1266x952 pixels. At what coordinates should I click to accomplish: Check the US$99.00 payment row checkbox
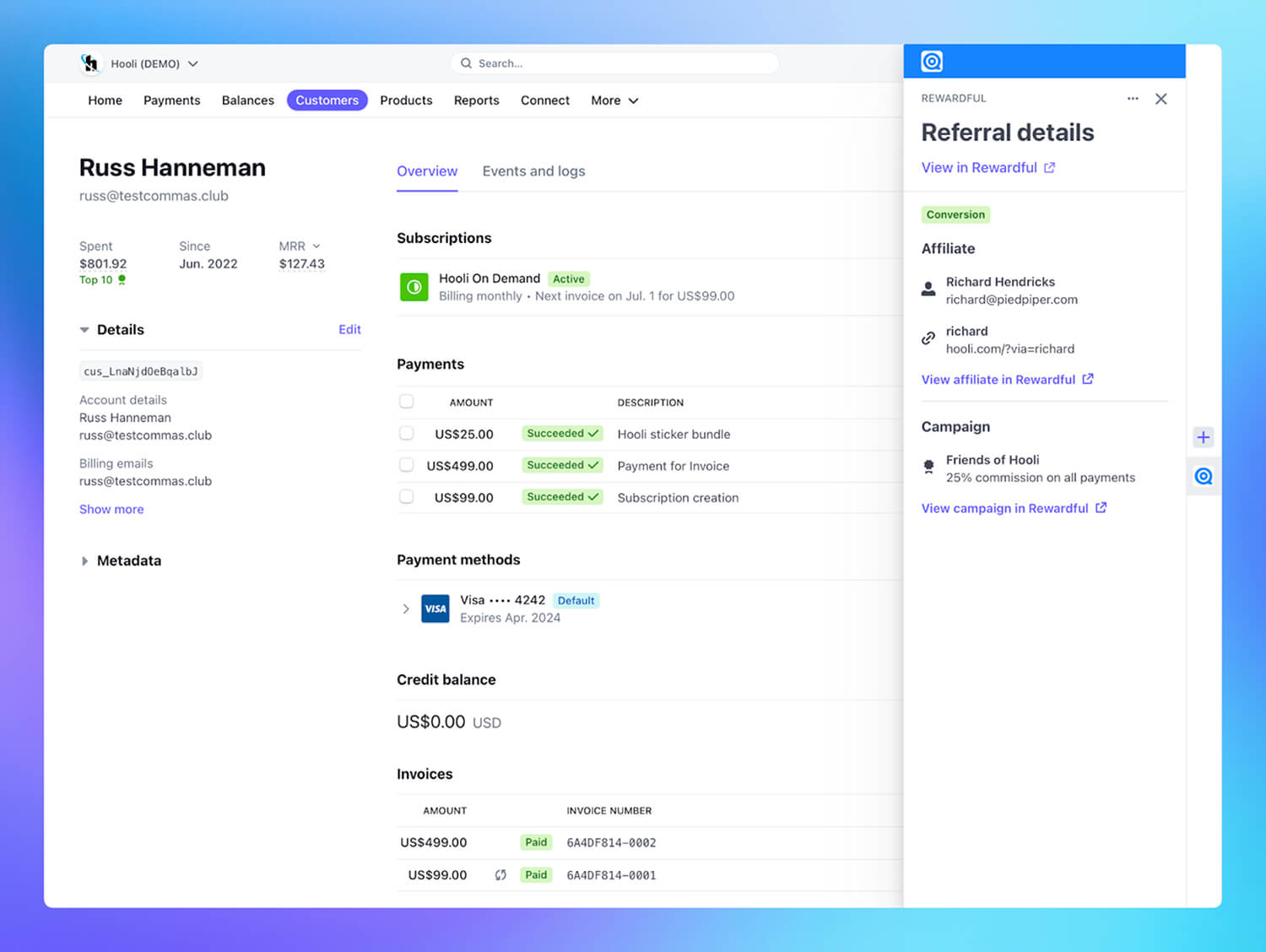[x=407, y=496]
